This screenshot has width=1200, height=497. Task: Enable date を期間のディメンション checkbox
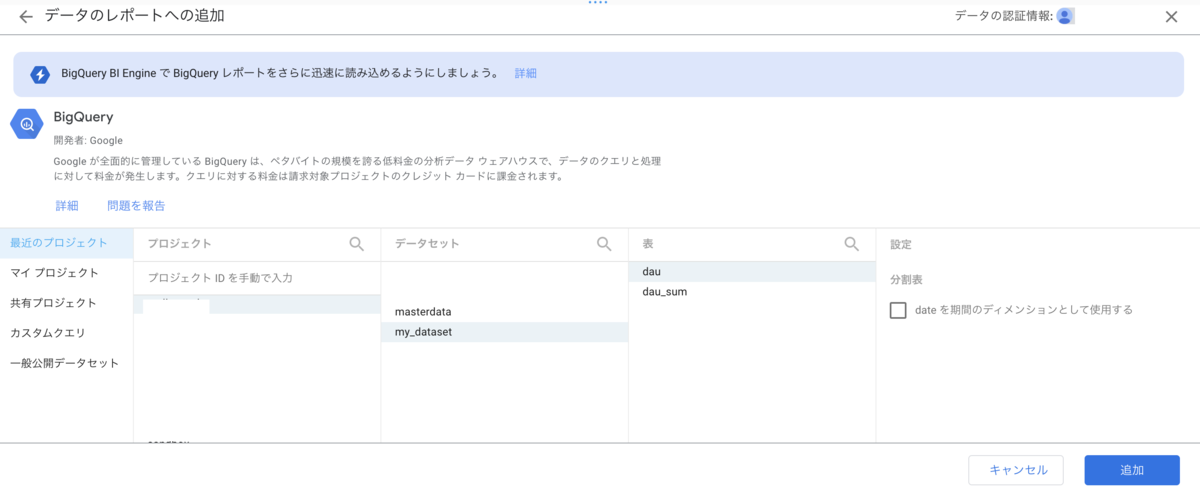pyautogui.click(x=898, y=310)
